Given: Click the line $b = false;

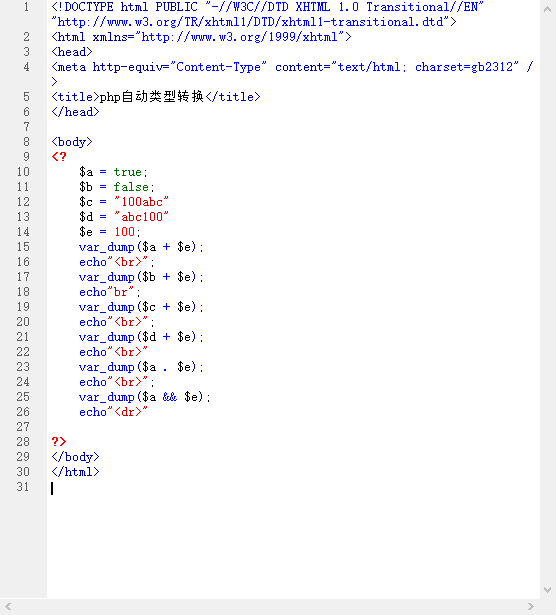Looking at the screenshot, I should [x=117, y=187].
